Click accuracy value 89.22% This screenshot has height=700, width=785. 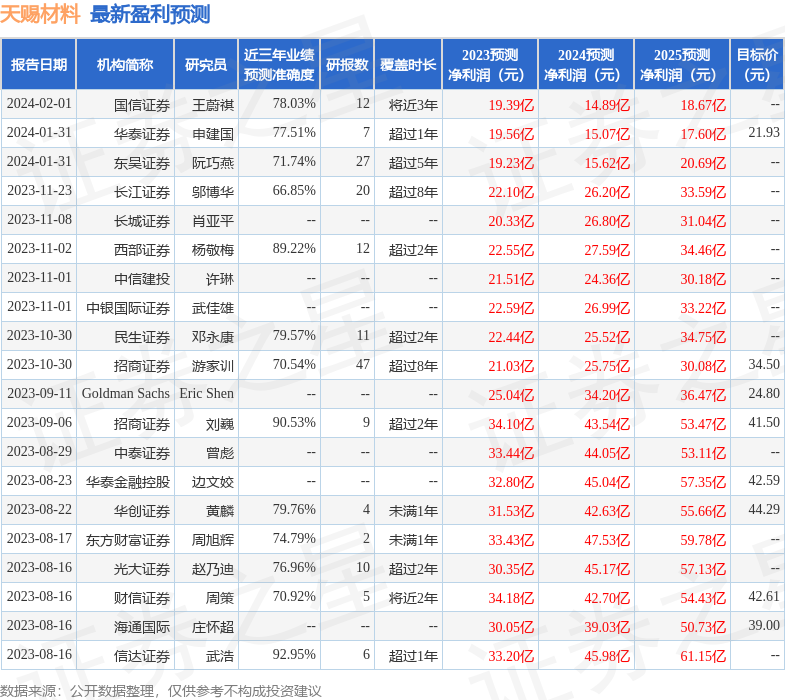[294, 249]
